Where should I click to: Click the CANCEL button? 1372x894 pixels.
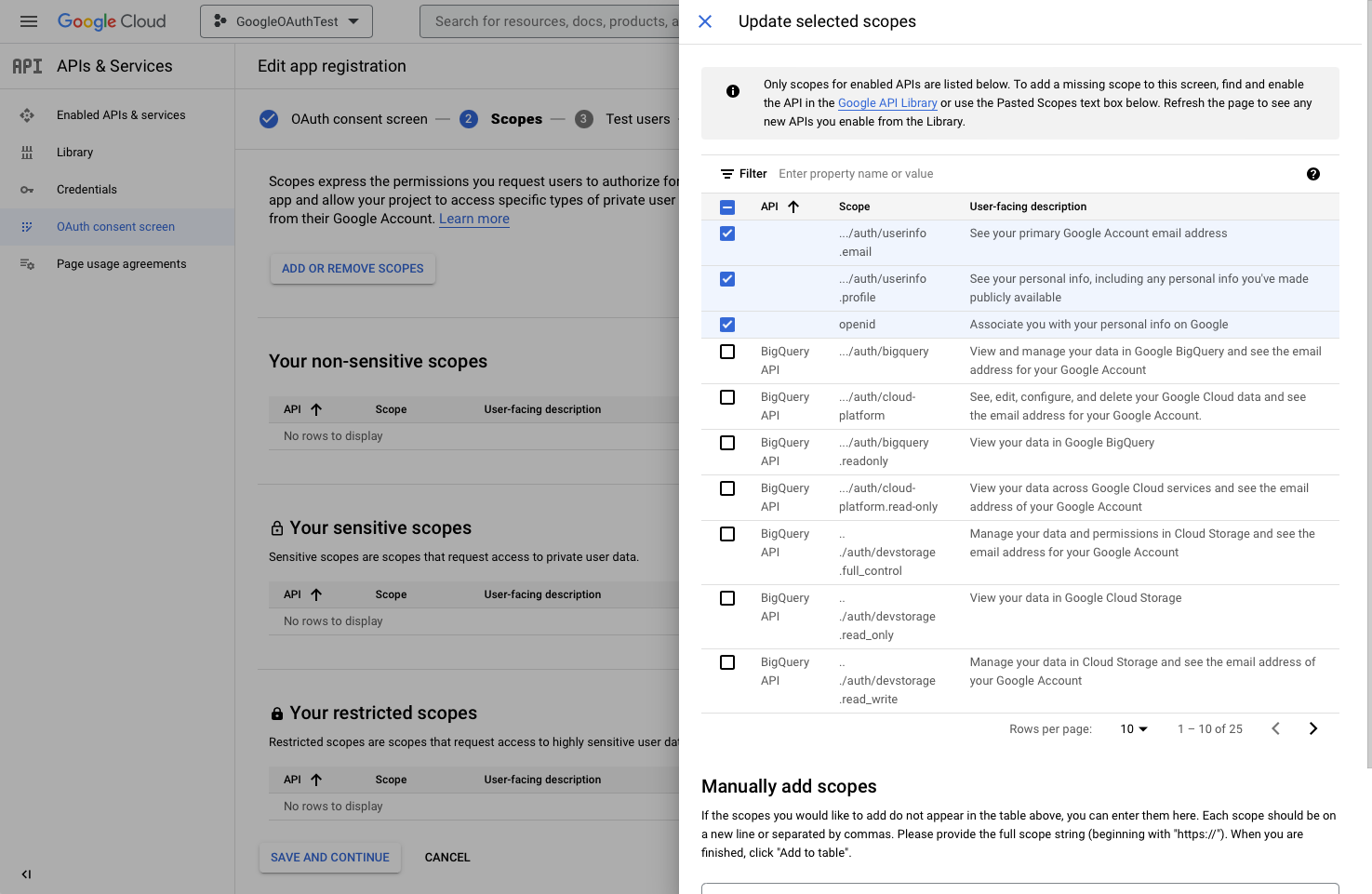447,858
